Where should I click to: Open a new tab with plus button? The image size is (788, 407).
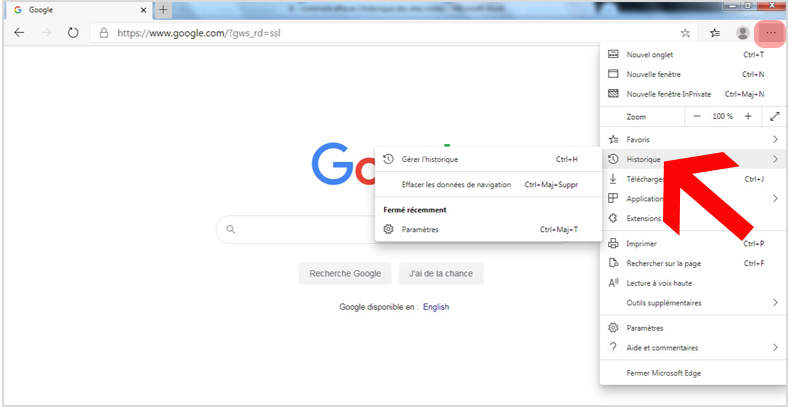pos(163,10)
